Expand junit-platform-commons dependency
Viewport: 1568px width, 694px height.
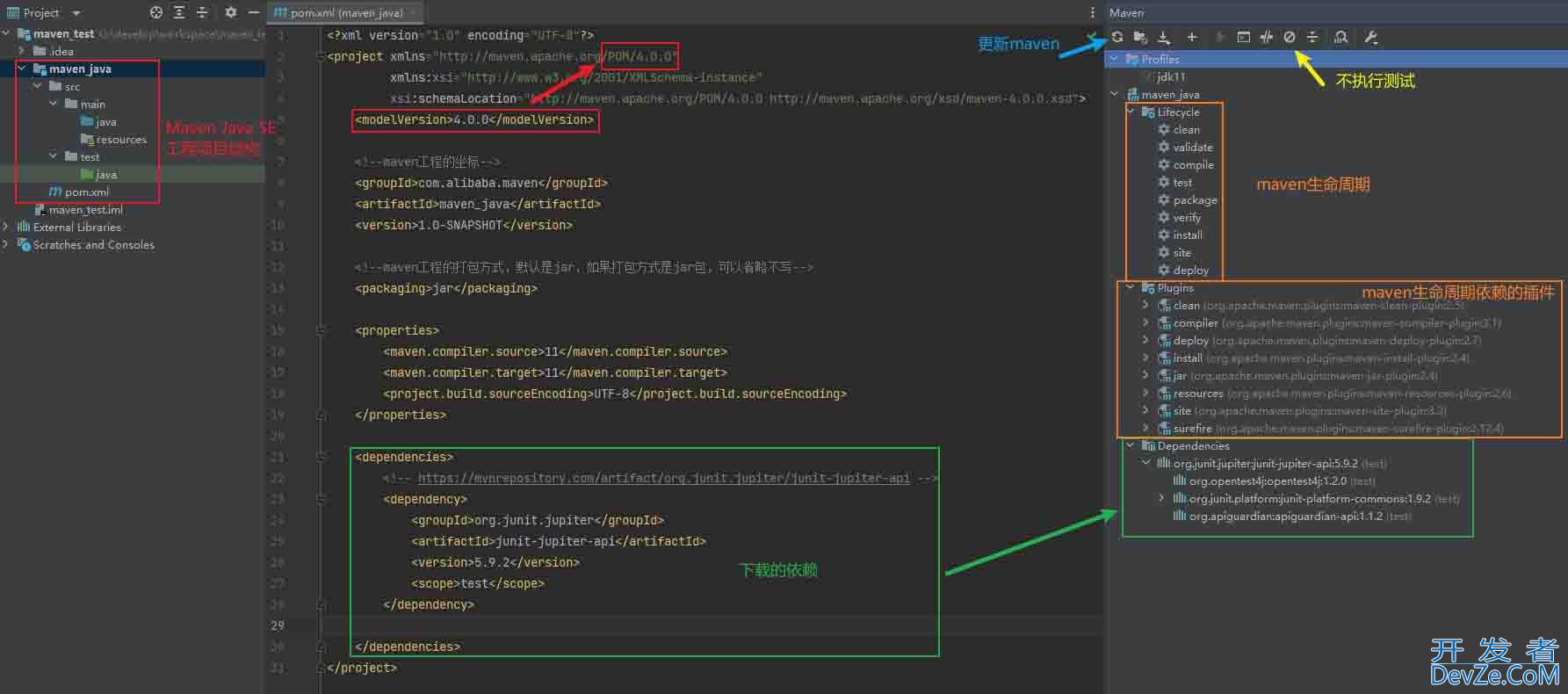click(x=1161, y=498)
